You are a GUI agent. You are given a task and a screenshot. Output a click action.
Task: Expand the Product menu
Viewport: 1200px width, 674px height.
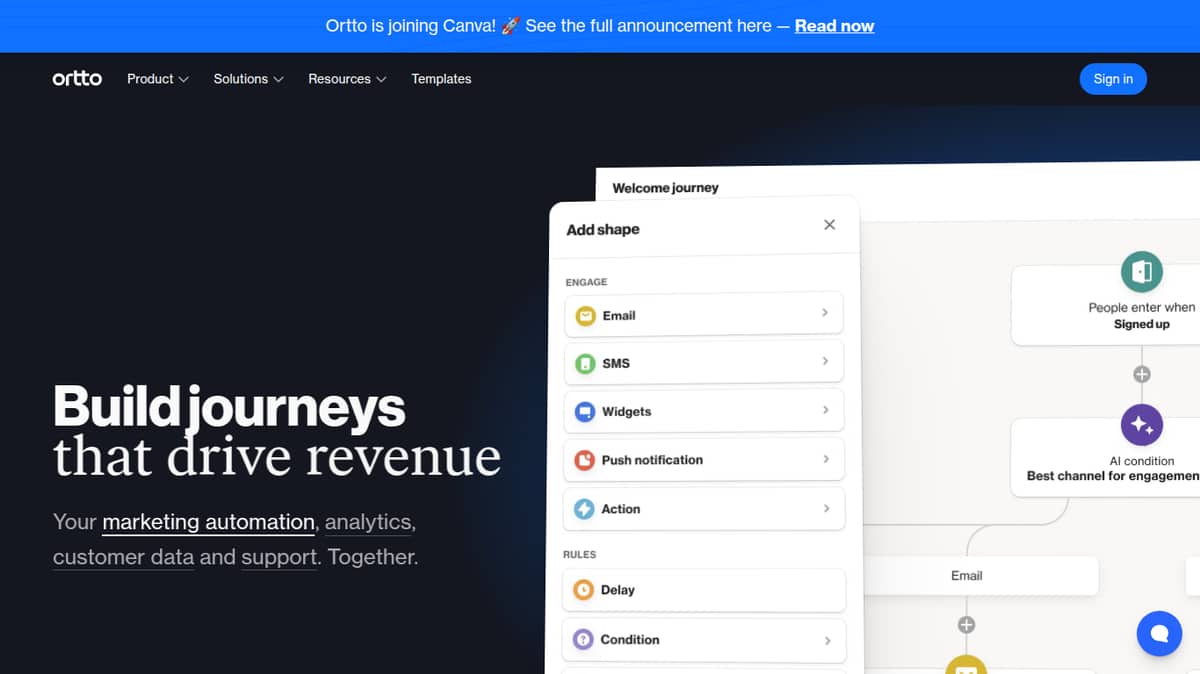[x=158, y=79]
